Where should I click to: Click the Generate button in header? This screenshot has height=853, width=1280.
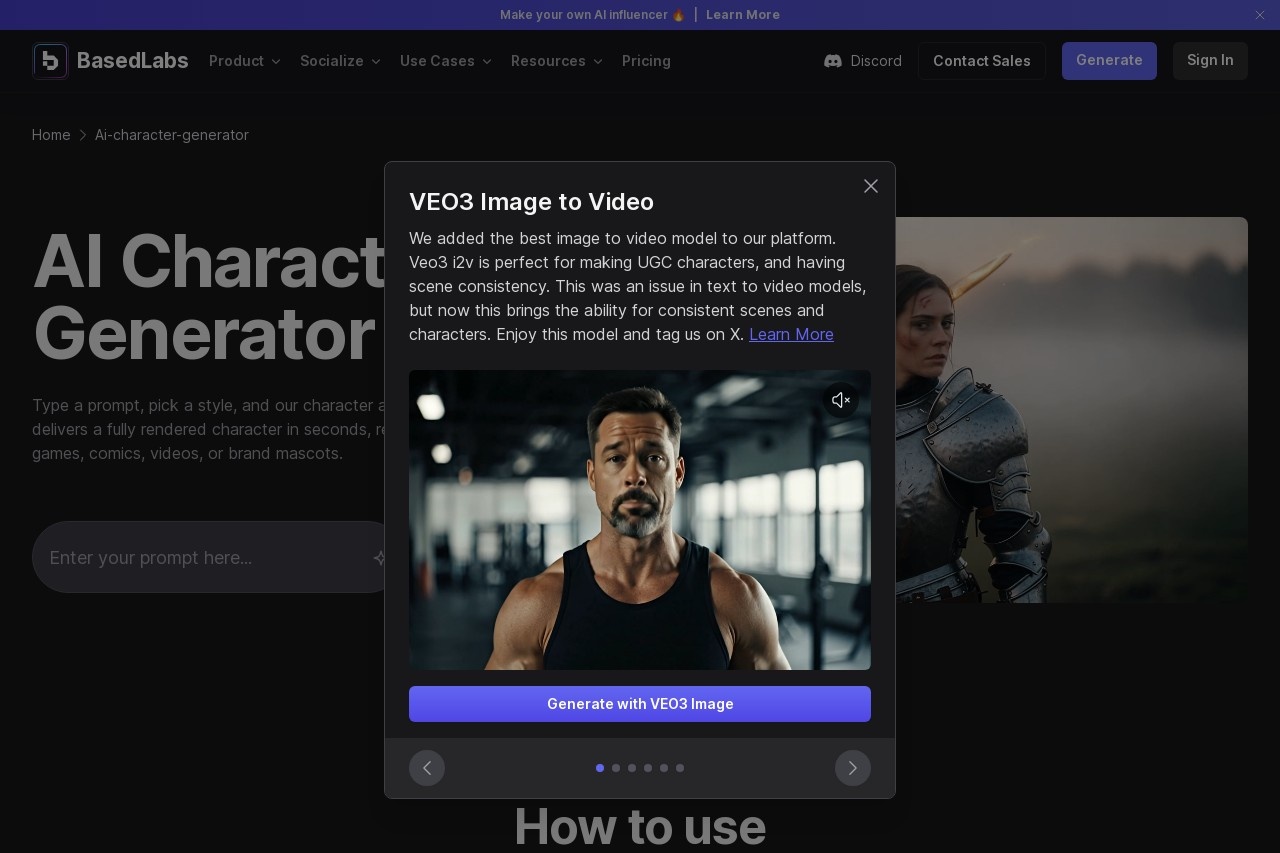click(1109, 61)
